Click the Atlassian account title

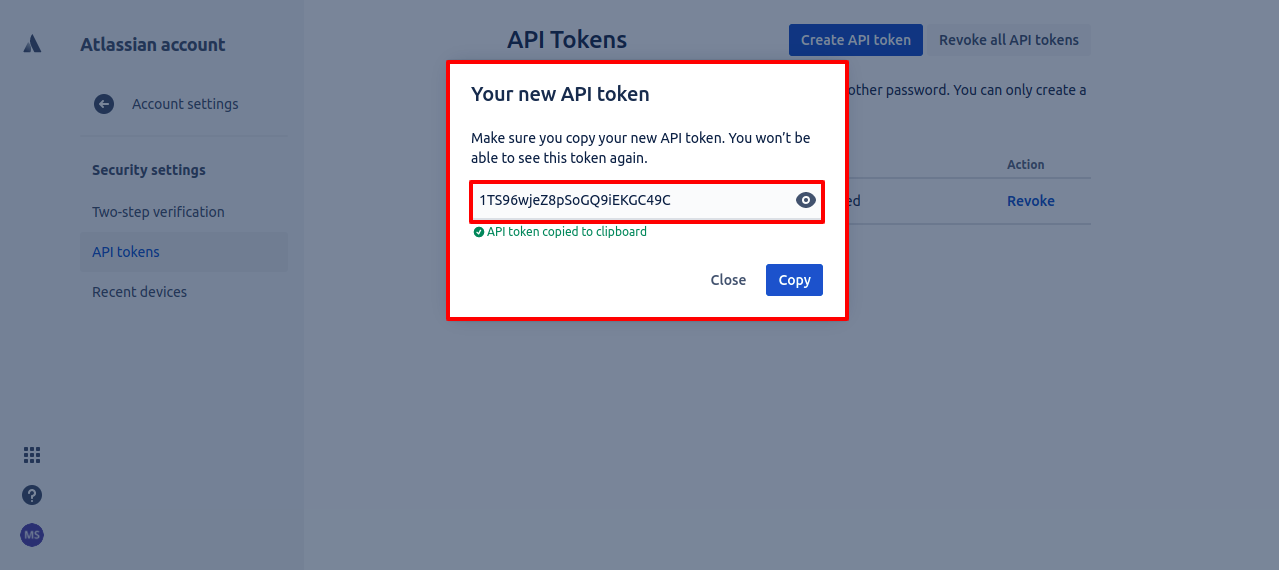(153, 44)
